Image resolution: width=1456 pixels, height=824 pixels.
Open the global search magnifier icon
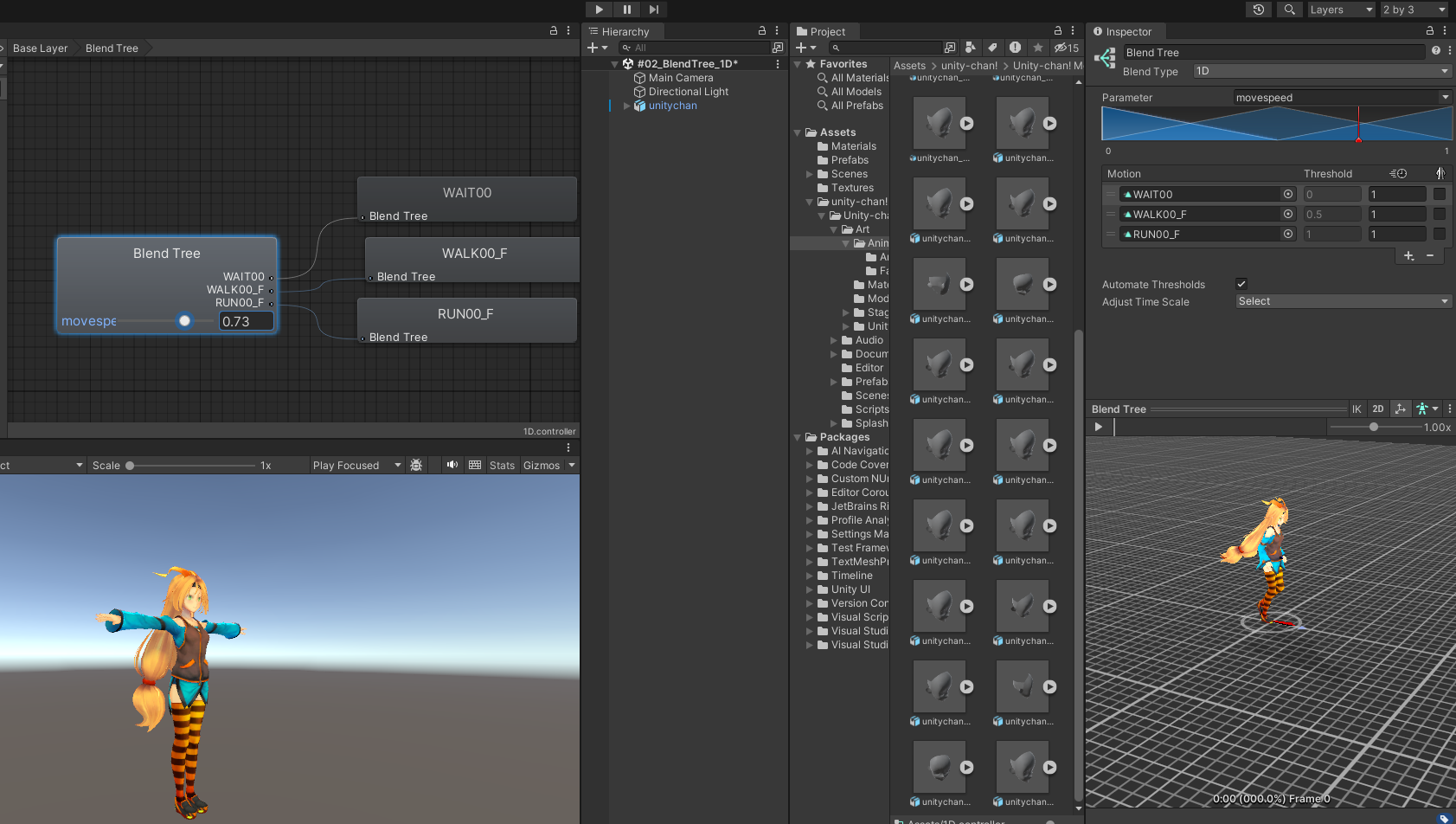1289,10
